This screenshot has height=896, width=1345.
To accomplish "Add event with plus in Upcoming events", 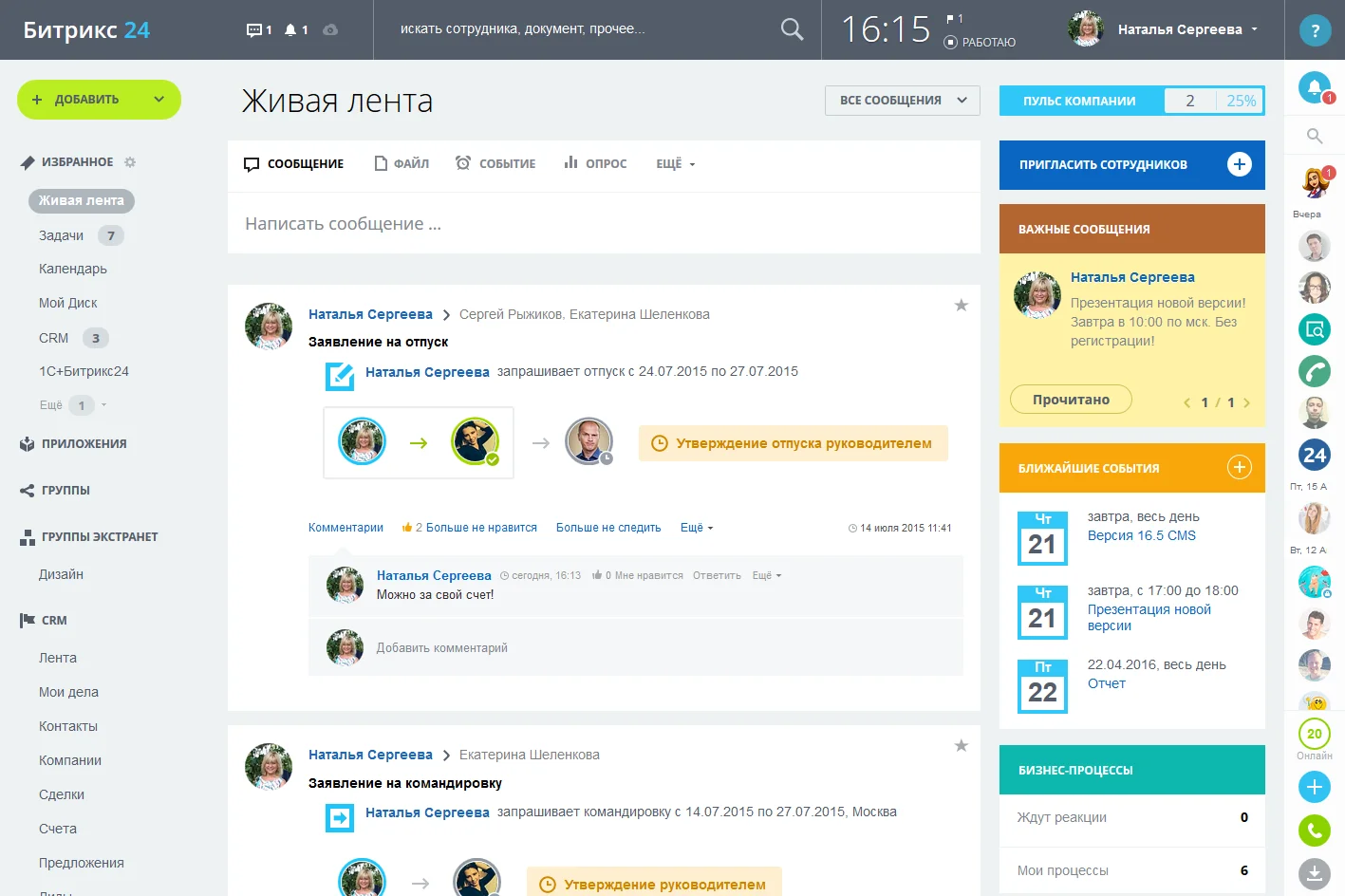I will (x=1239, y=467).
